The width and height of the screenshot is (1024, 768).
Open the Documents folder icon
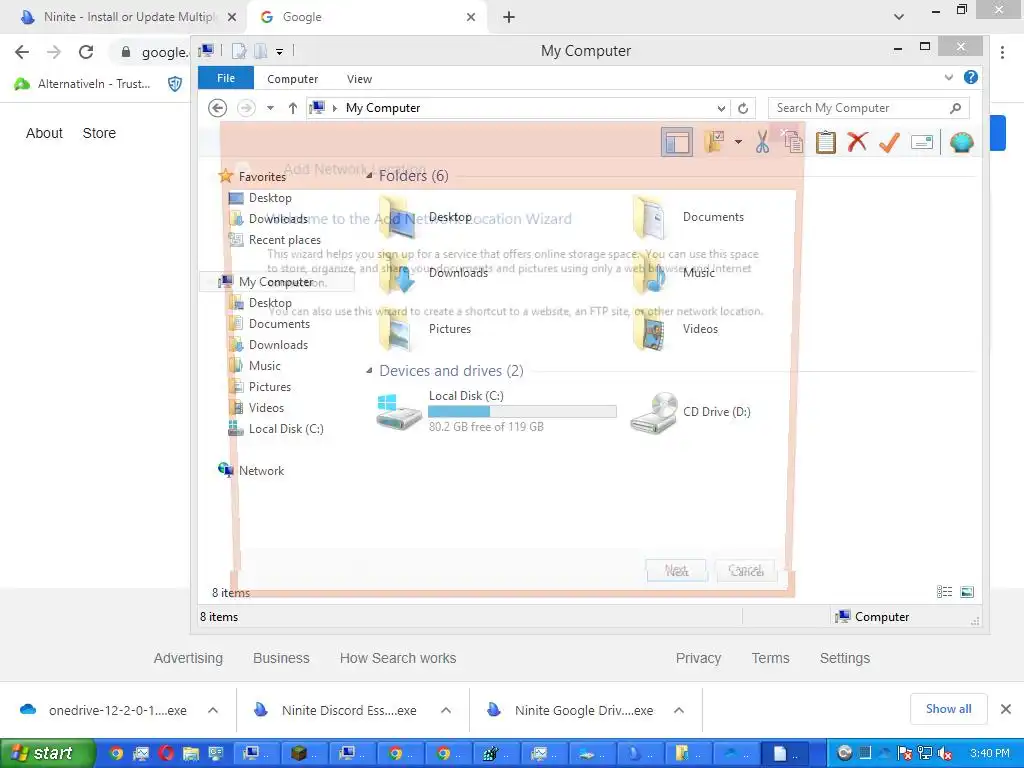[649, 217]
